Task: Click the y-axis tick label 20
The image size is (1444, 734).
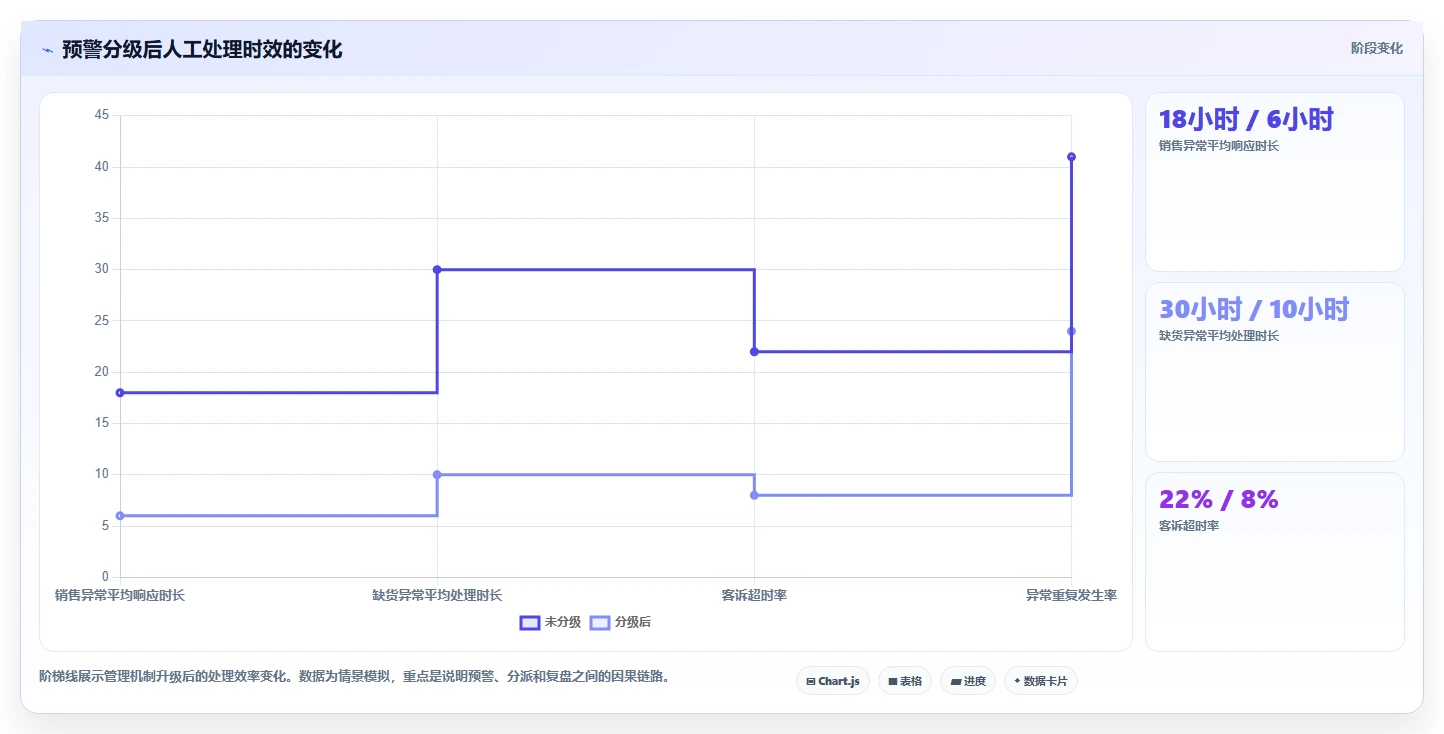Action: pyautogui.click(x=101, y=372)
